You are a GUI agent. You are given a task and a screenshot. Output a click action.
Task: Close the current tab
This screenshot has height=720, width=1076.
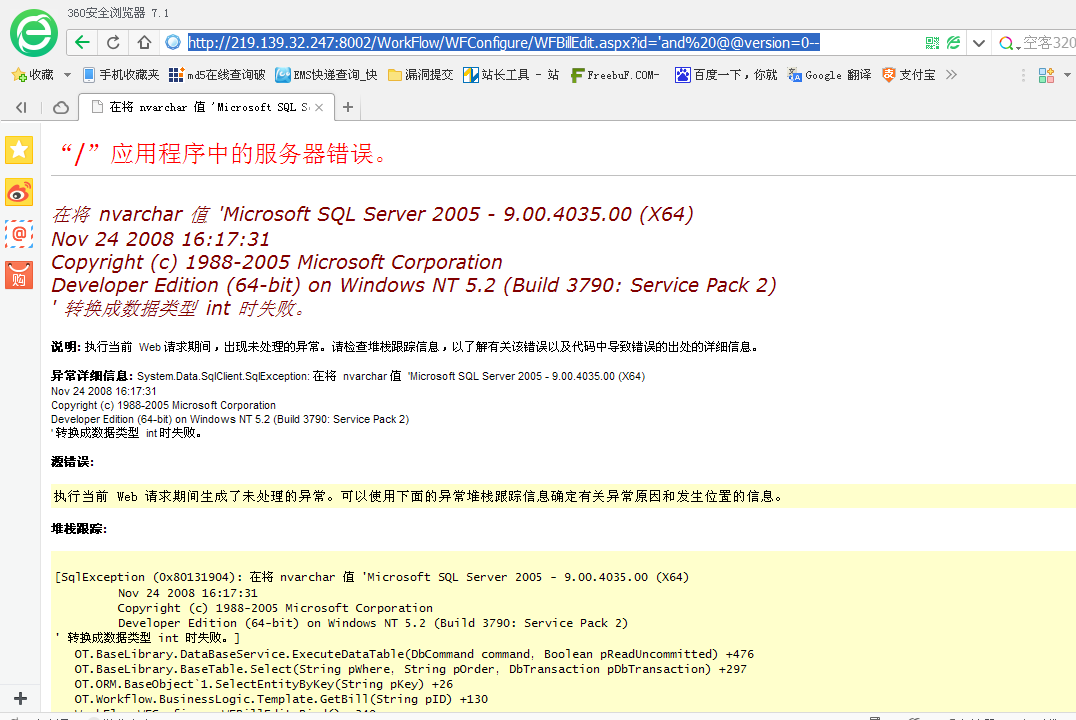[319, 108]
